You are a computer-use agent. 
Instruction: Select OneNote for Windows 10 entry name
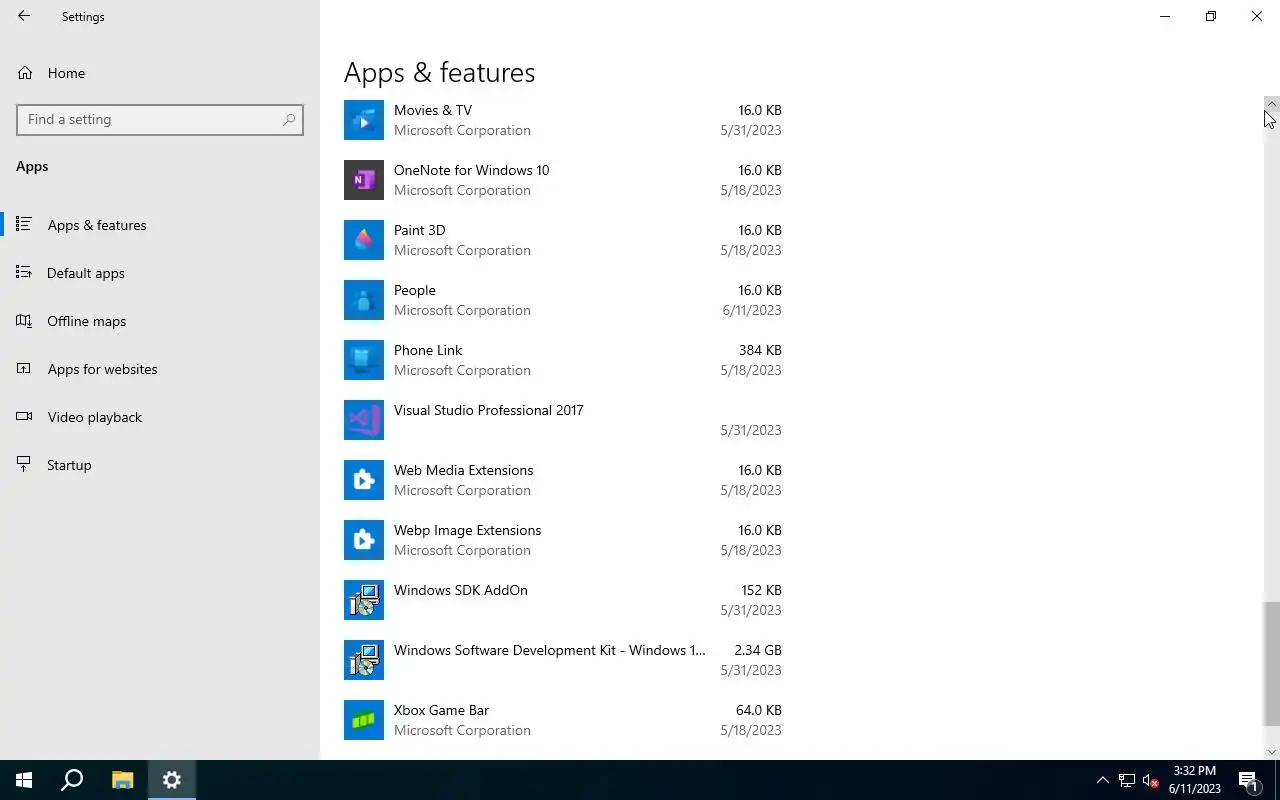click(471, 170)
